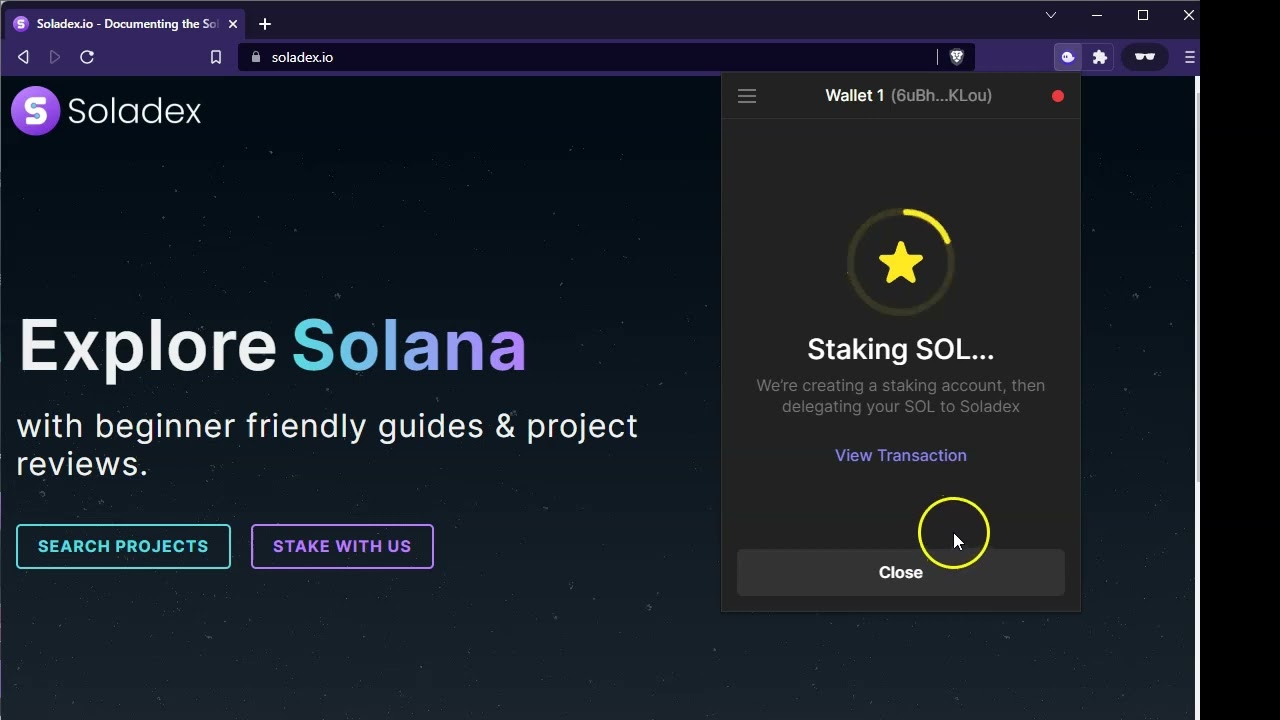
Task: Open the tab search chevron dropdown
Action: click(x=1051, y=15)
